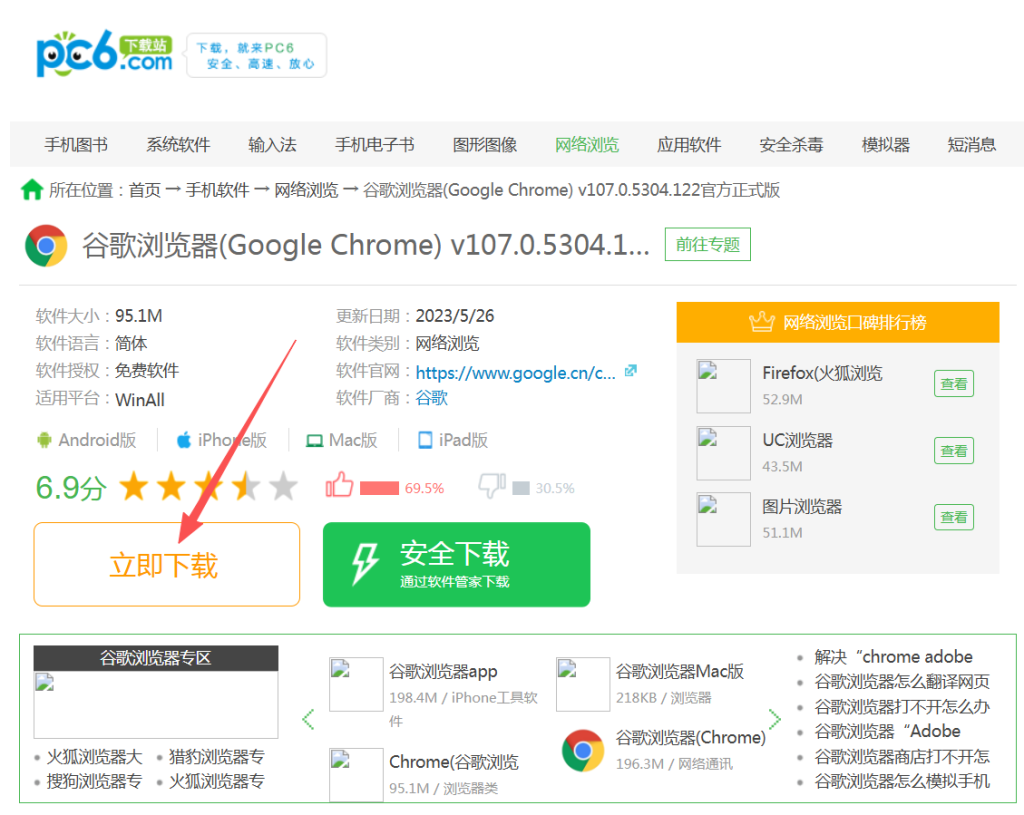This screenshot has height=815, width=1024.
Task: Open the Android版 version link
Action: 86,440
